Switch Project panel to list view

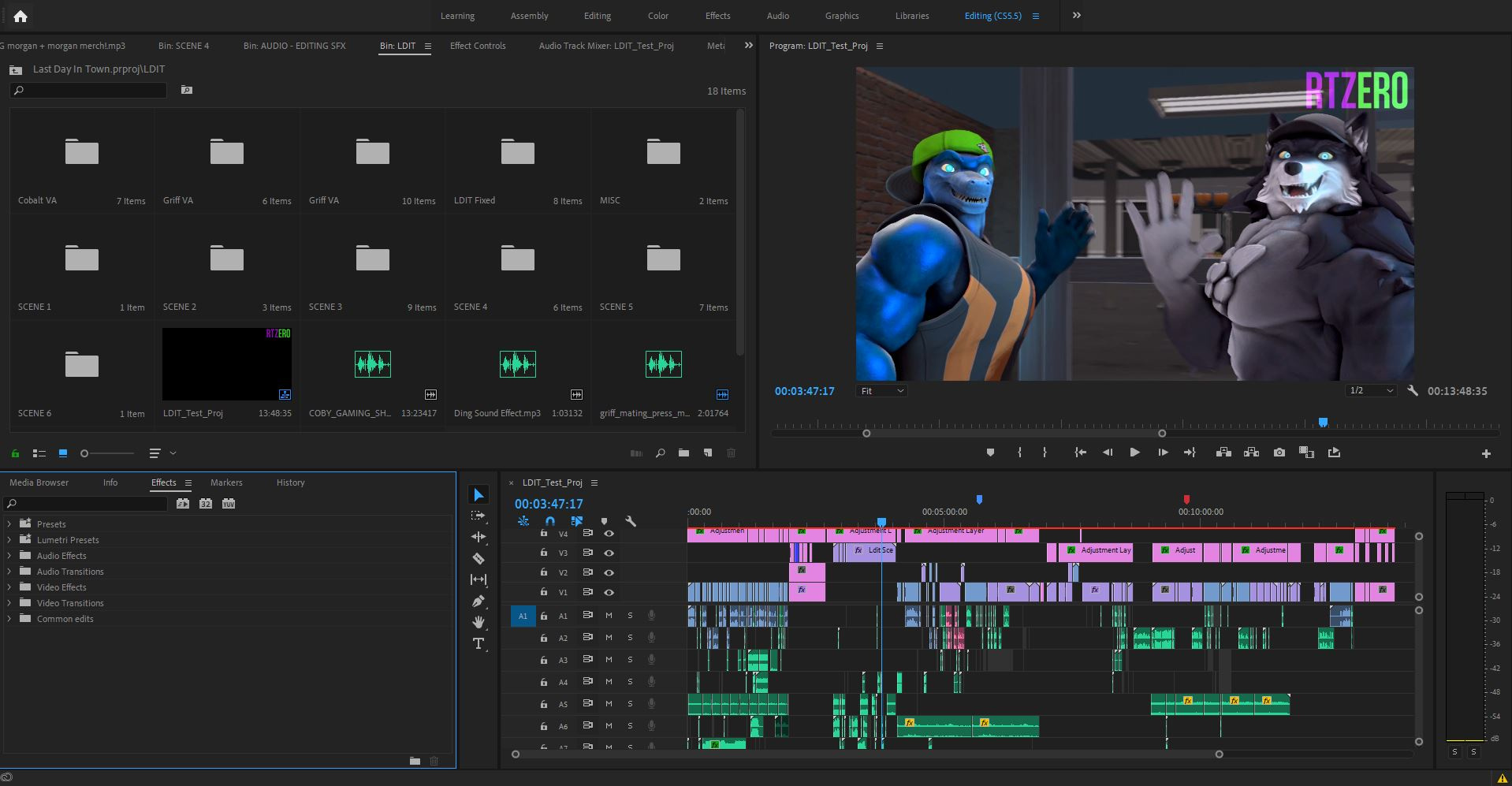click(x=39, y=453)
